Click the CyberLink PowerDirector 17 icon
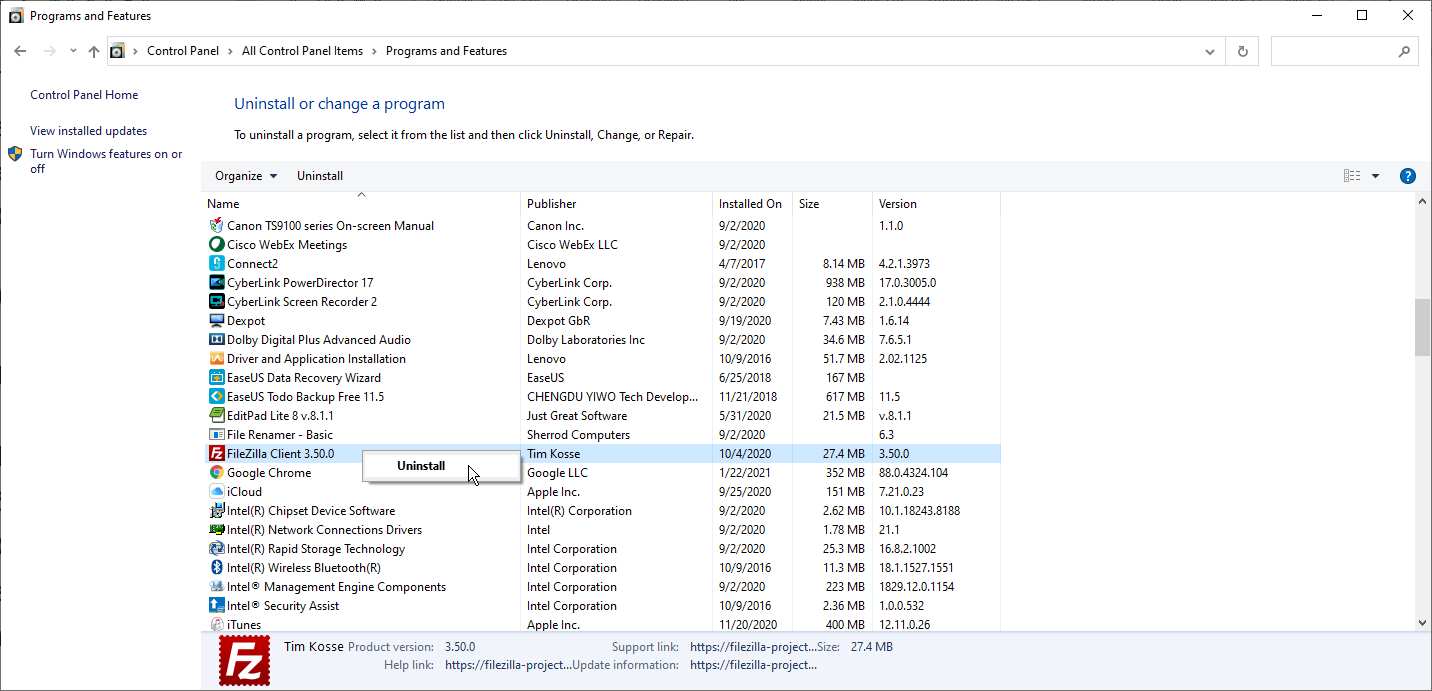This screenshot has height=691, width=1432. pyautogui.click(x=216, y=283)
